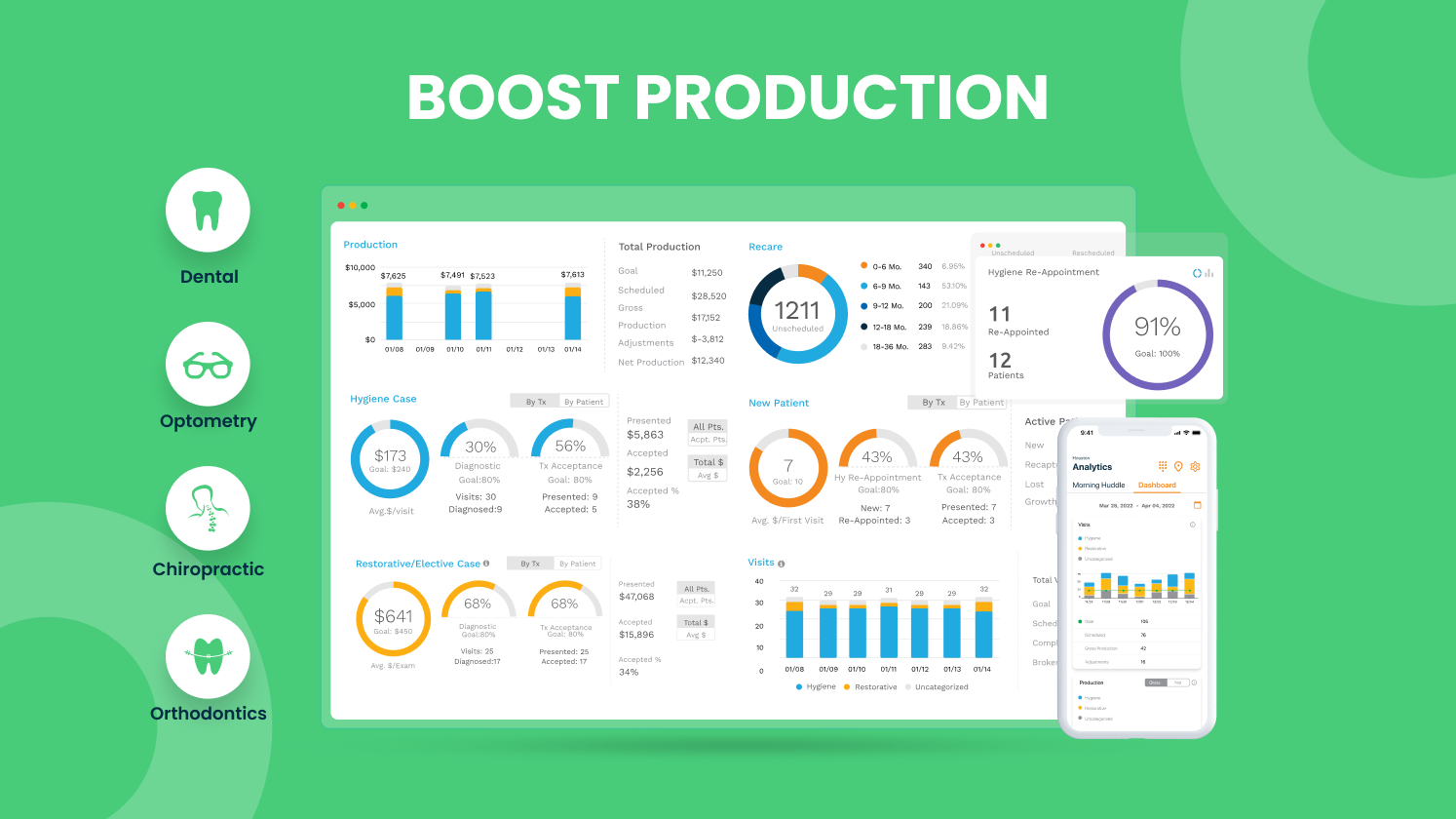Toggle Total $ beside Hygiene Case stats
1456x819 pixels.
click(709, 462)
